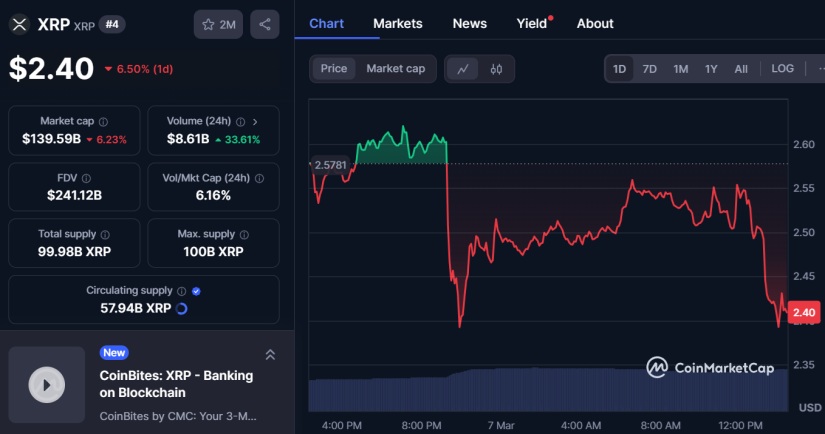
Task: Click the $8.61B volume value
Action: point(188,139)
